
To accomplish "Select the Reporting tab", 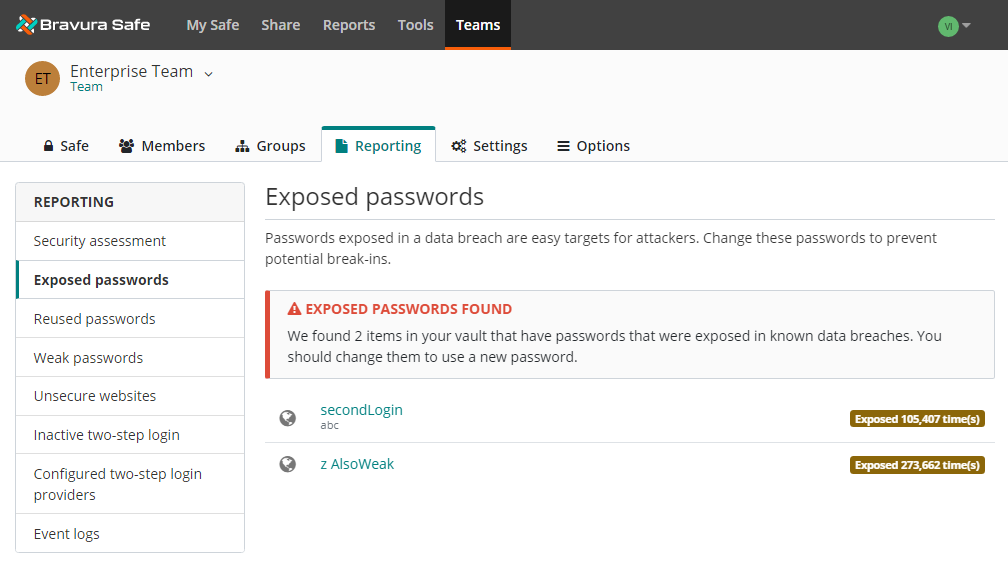I will coord(378,145).
